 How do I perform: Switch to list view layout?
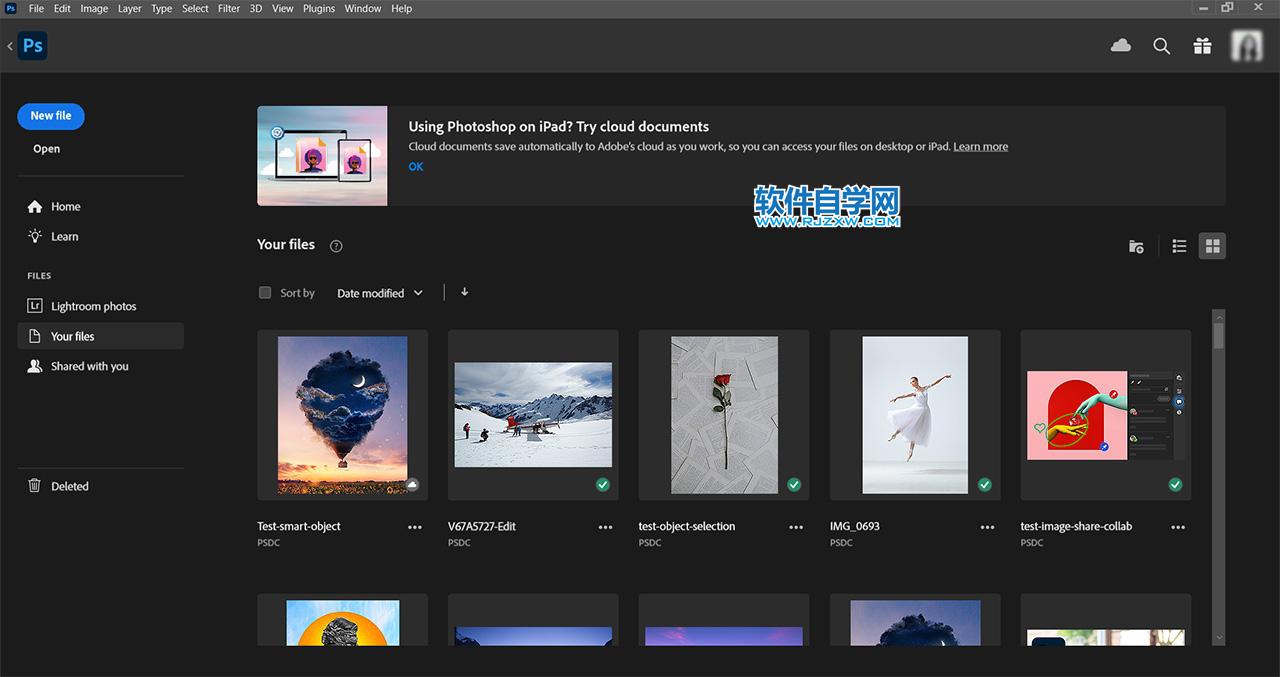click(x=1179, y=246)
